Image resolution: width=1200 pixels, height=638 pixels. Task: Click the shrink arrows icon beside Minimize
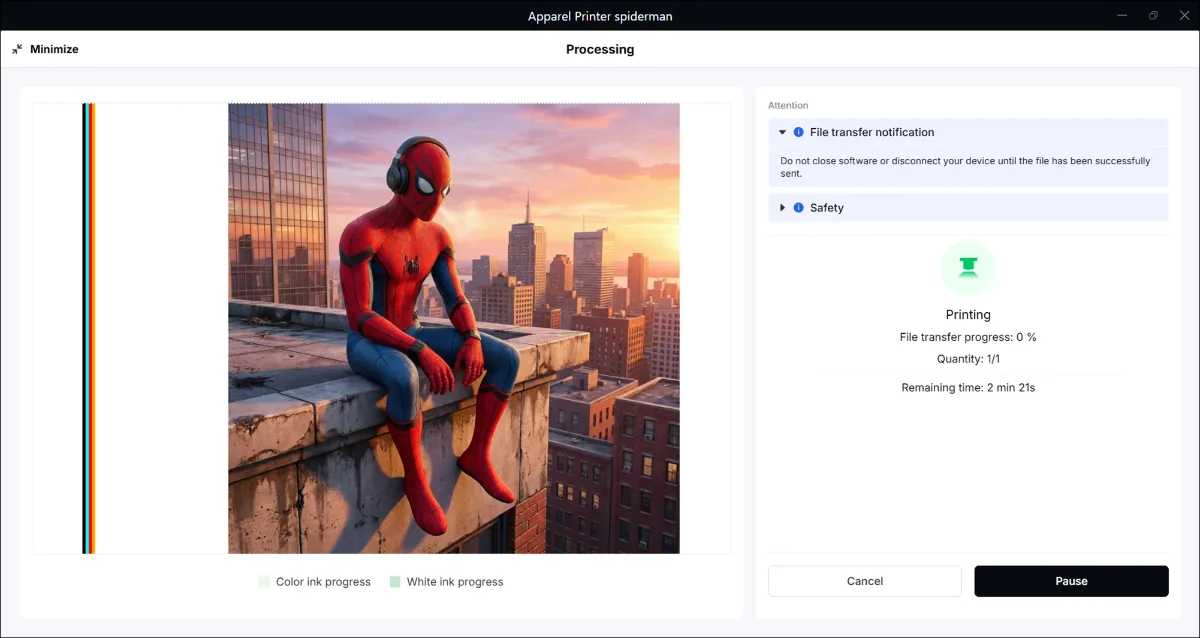[x=17, y=49]
